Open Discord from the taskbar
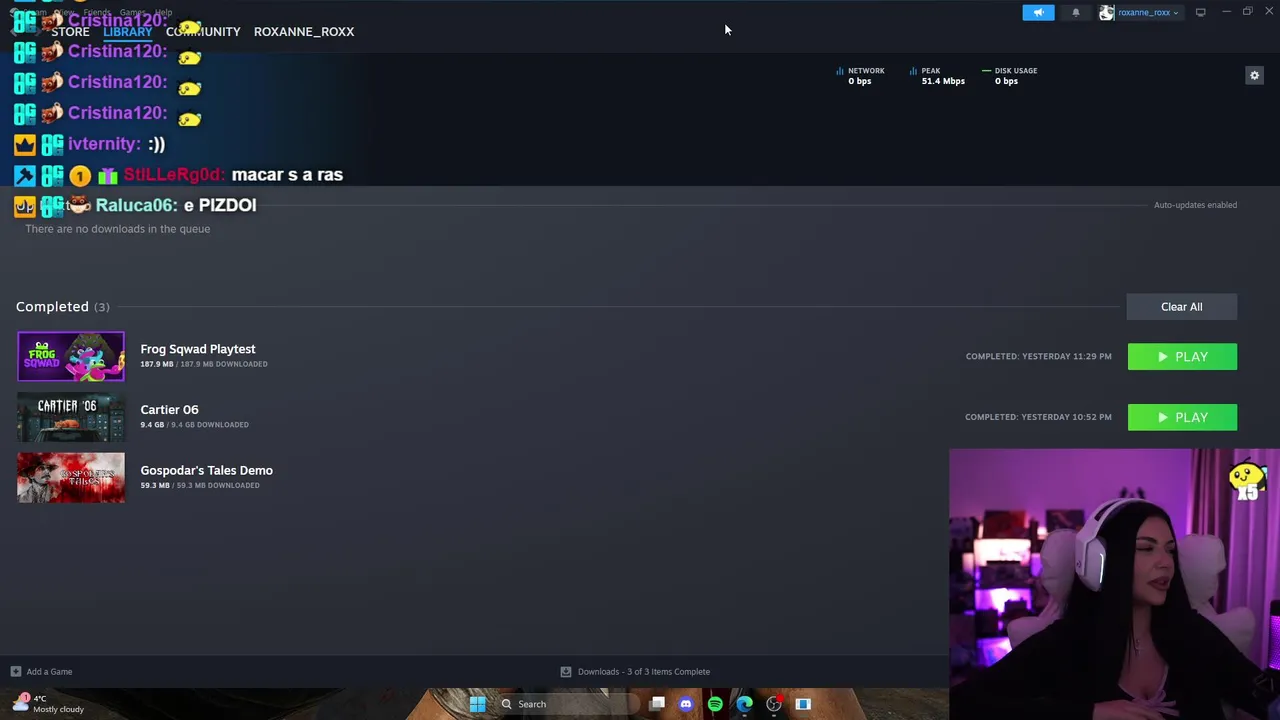This screenshot has height=720, width=1280. (x=686, y=704)
